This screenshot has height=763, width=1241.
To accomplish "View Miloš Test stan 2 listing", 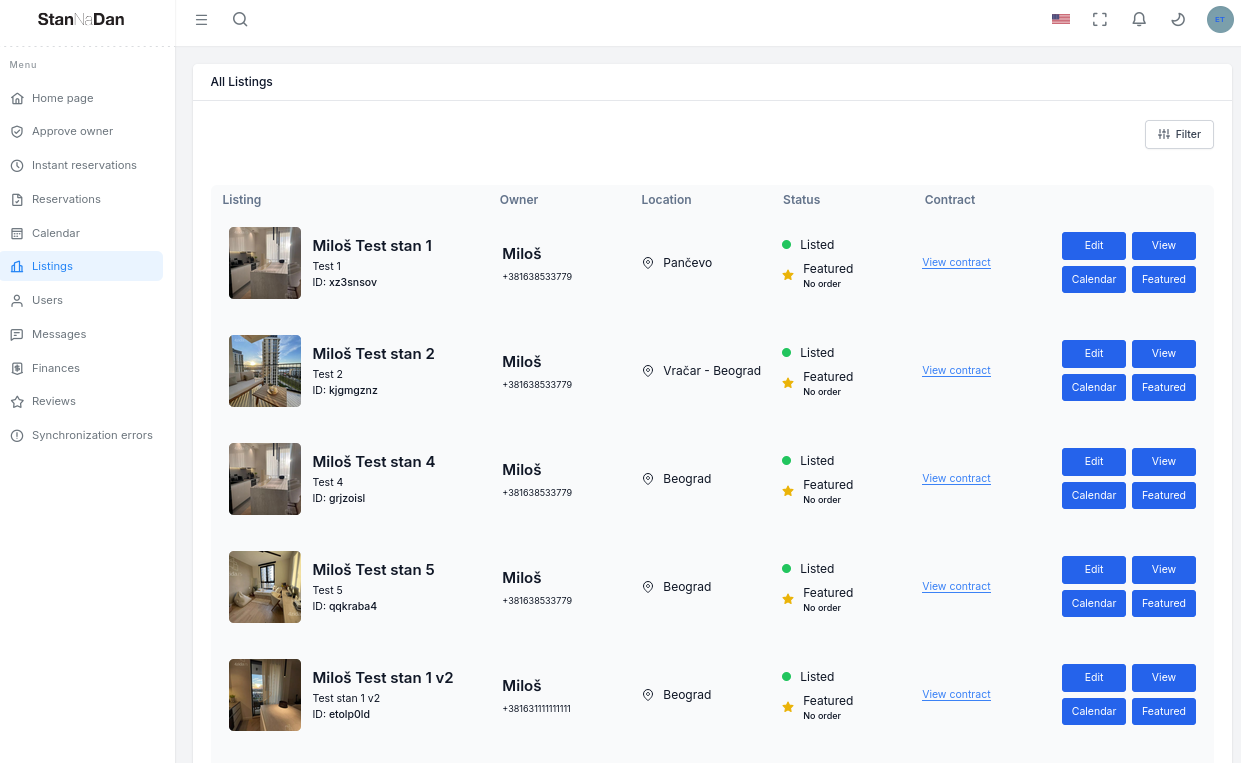I will pos(1164,353).
